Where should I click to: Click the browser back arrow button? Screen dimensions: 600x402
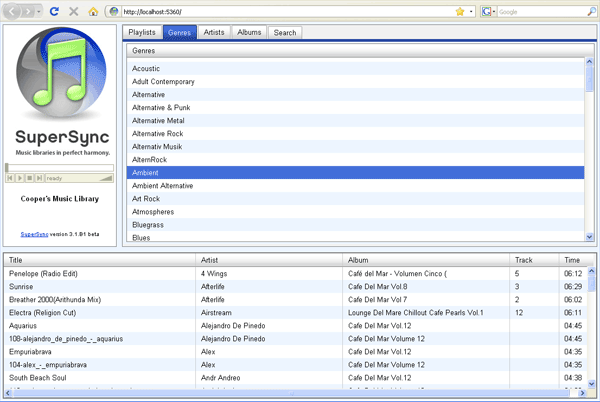point(11,11)
